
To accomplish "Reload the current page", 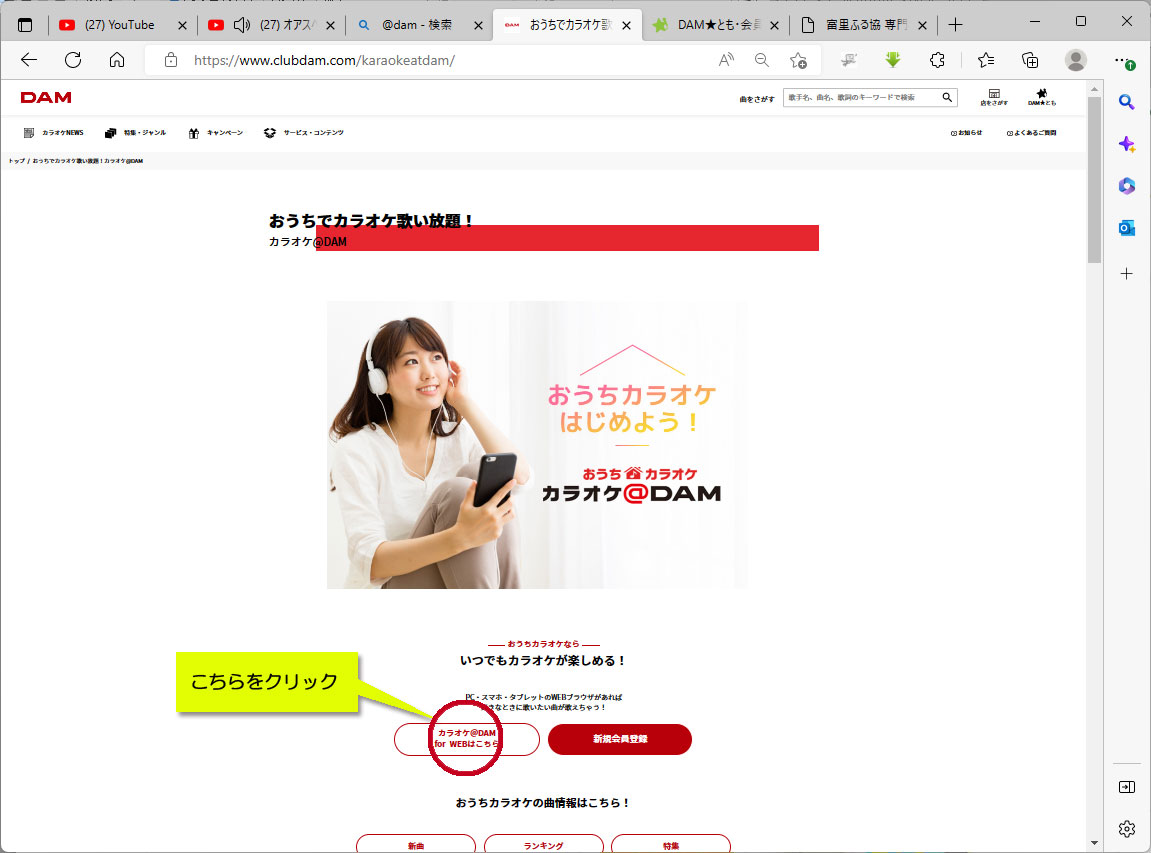I will [73, 60].
